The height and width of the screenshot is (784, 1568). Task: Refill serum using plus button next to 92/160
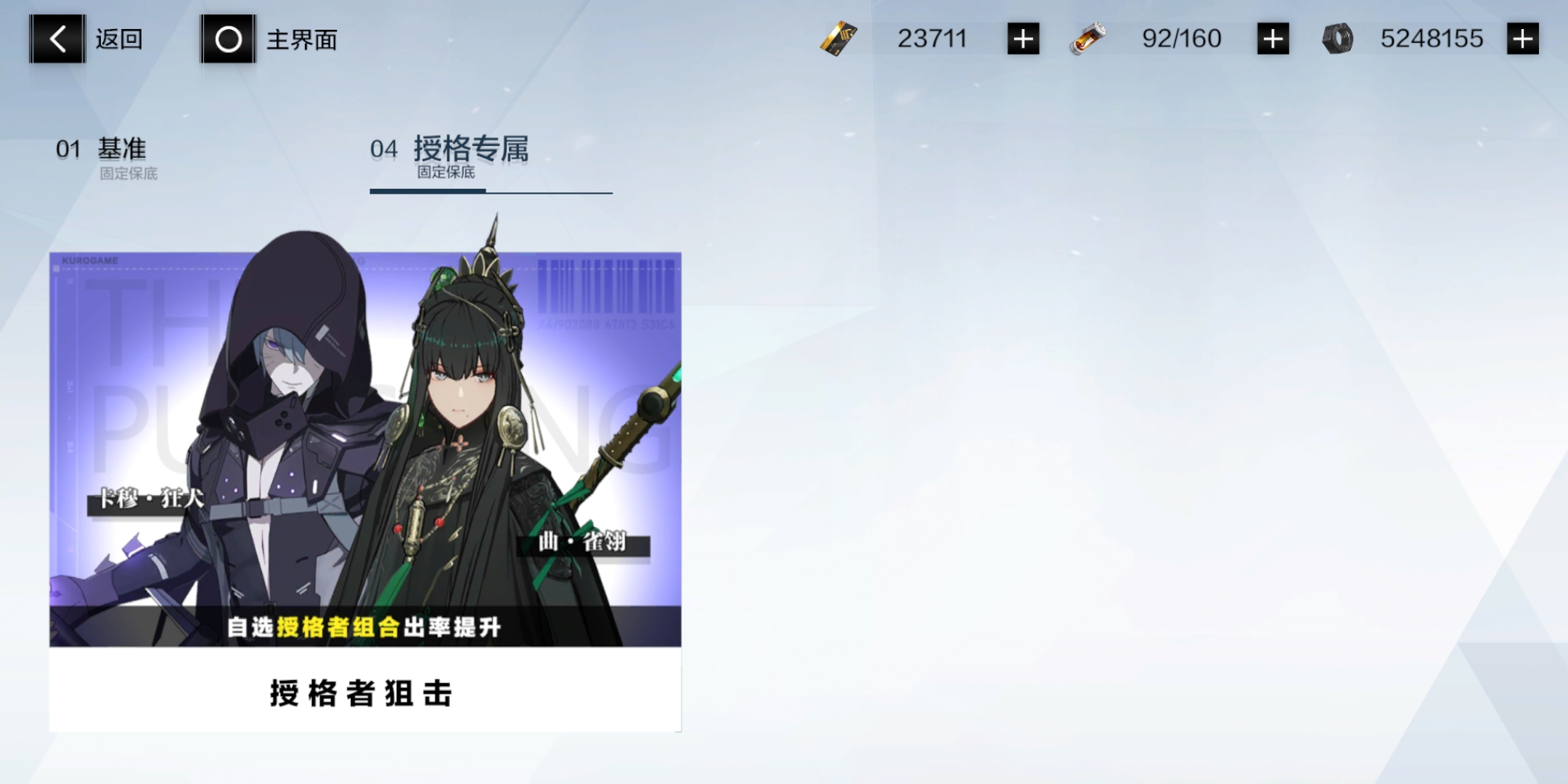[1273, 38]
